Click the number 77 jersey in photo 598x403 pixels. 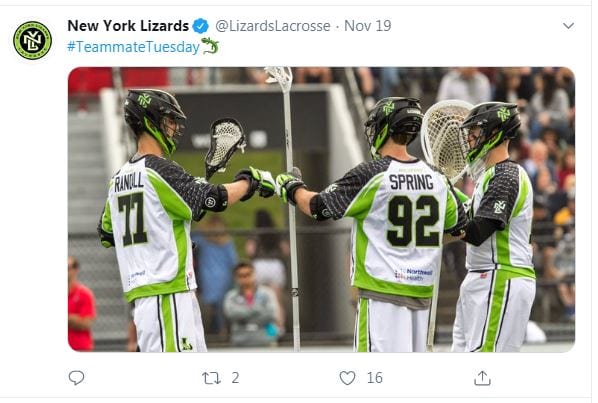click(151, 227)
